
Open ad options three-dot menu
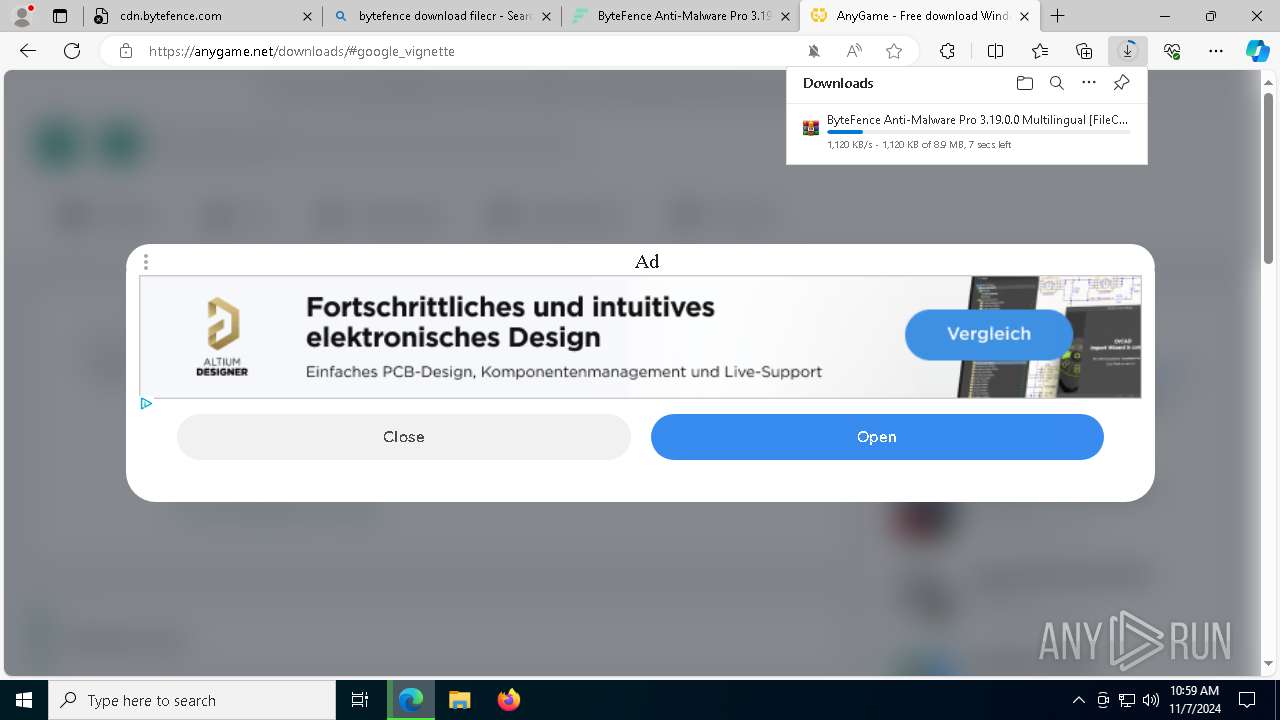[146, 262]
